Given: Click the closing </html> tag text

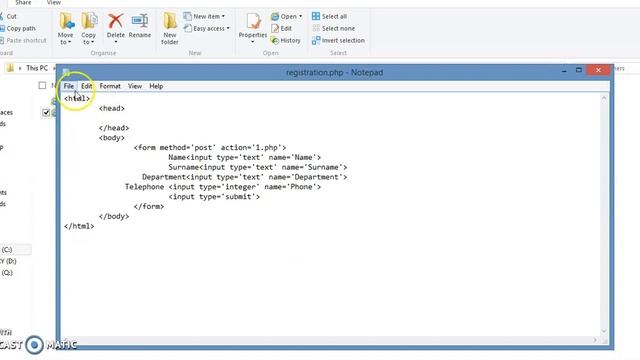Looking at the screenshot, I should click(x=79, y=226).
